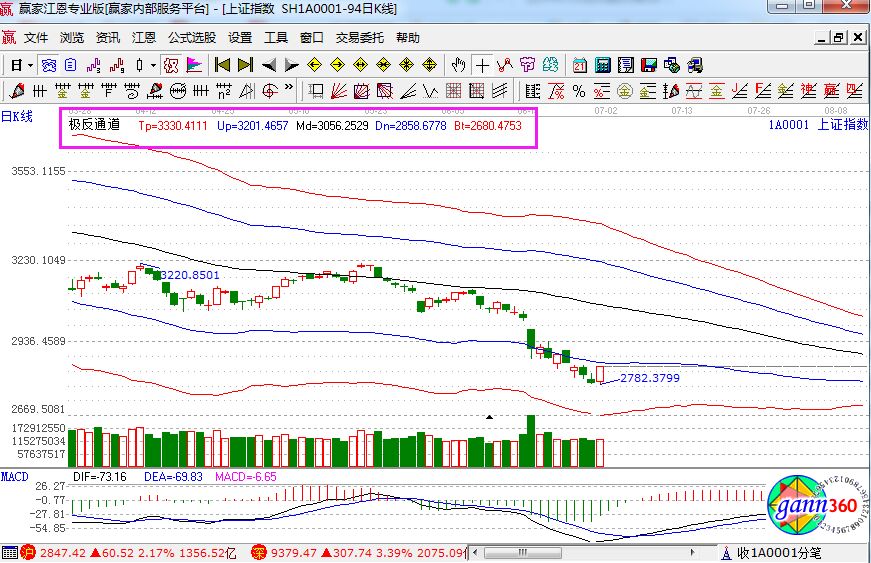Toggle the highlighted red pattern toolbar button
871x563 pixels.
[170, 65]
